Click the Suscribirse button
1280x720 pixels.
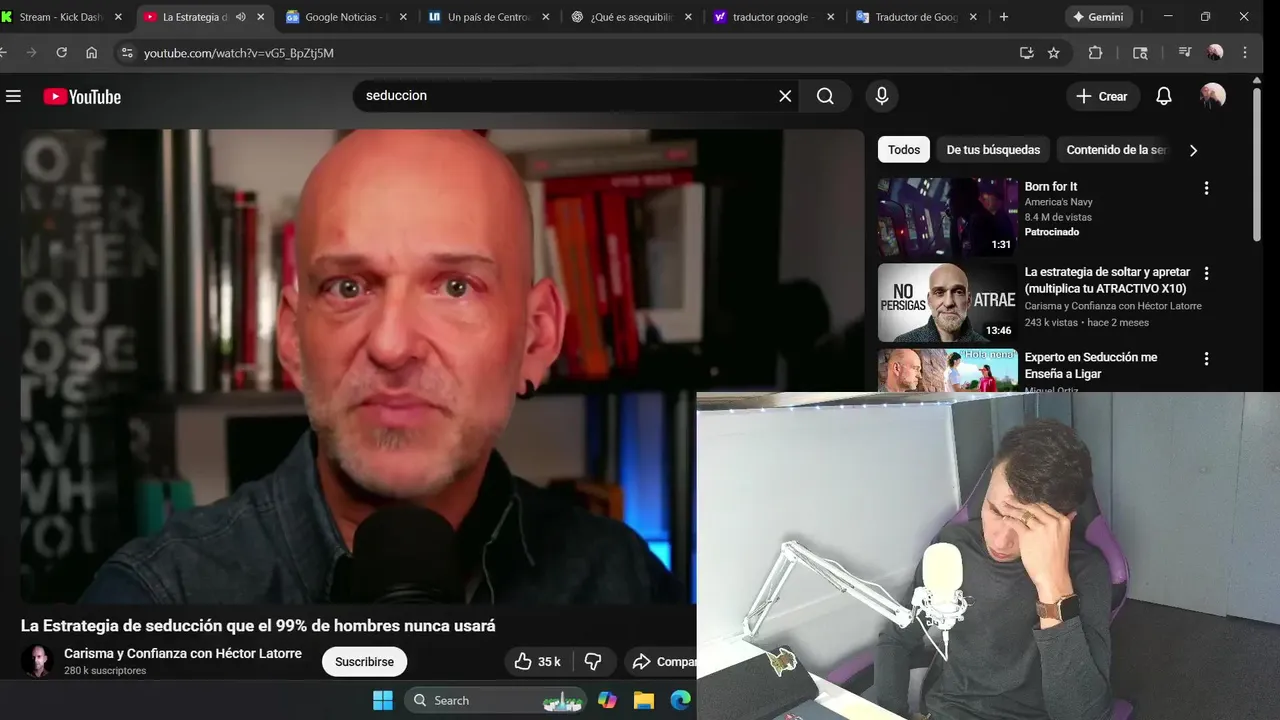(x=364, y=661)
